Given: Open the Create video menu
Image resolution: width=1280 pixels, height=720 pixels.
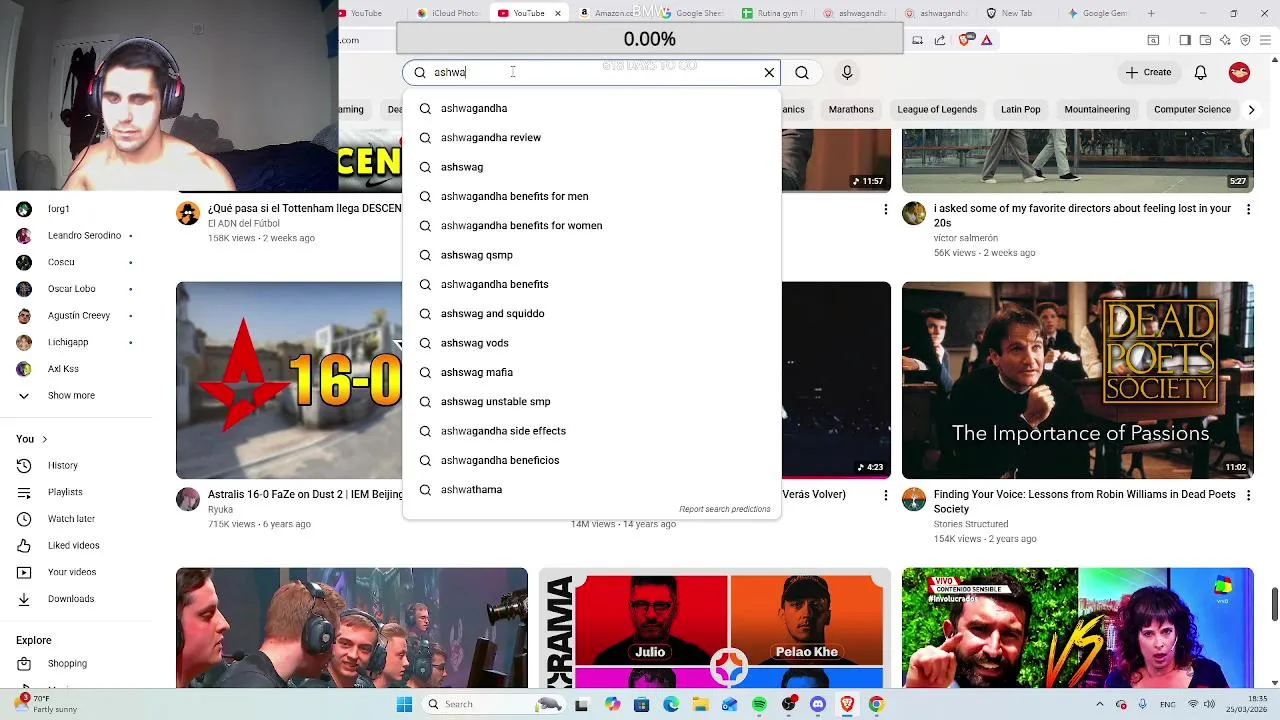Looking at the screenshot, I should [x=1148, y=72].
